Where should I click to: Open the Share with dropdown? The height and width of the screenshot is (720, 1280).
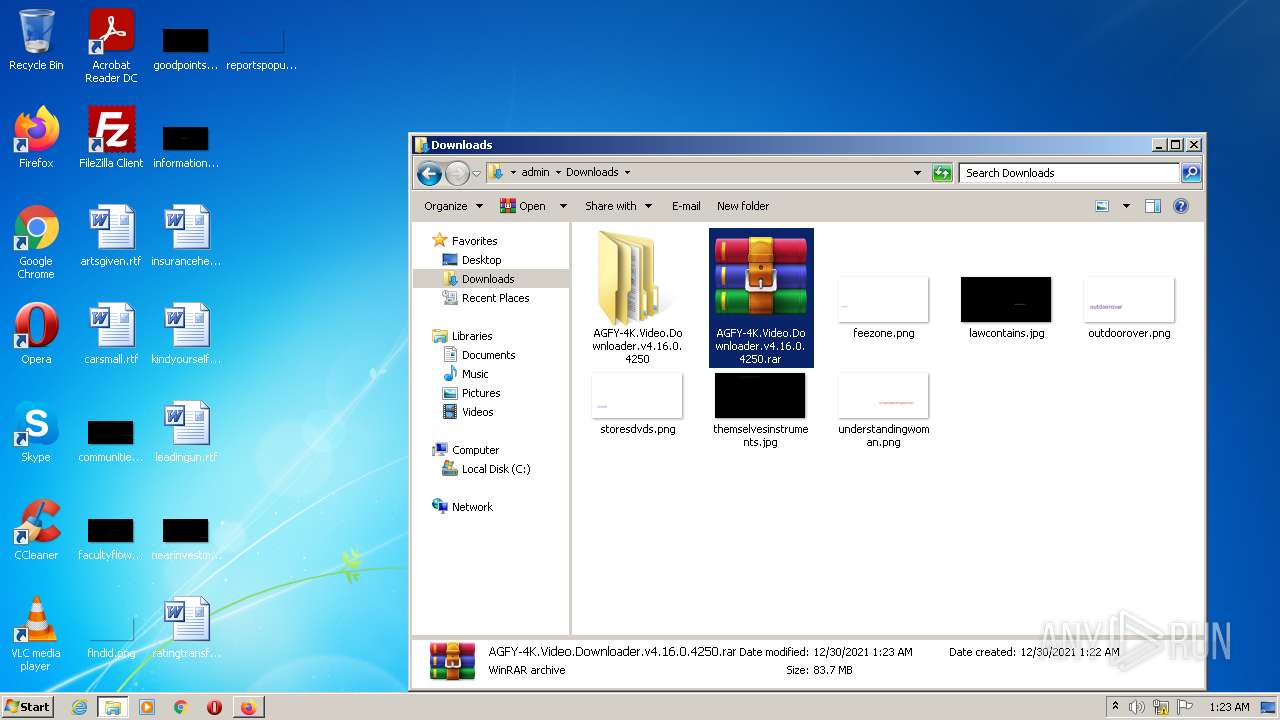618,206
